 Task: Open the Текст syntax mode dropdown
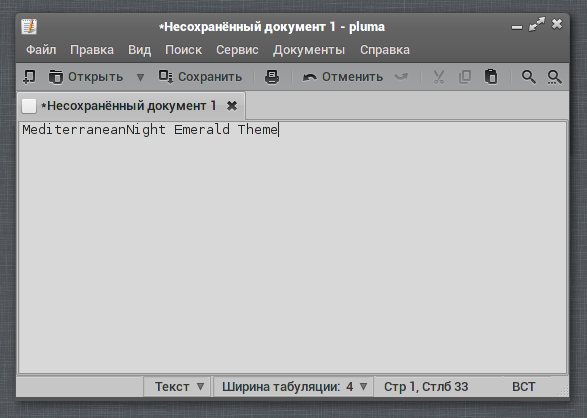coord(179,386)
